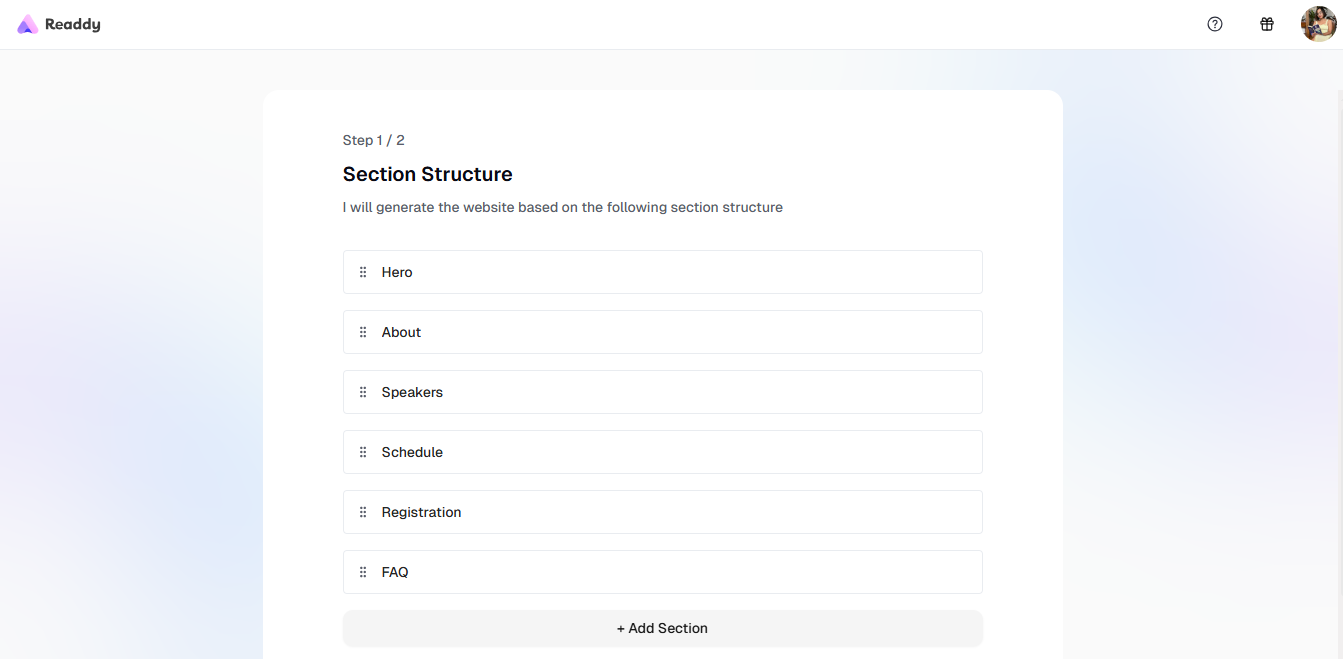The width and height of the screenshot is (1343, 659).
Task: Select the Speakers section name field
Action: tap(670, 392)
